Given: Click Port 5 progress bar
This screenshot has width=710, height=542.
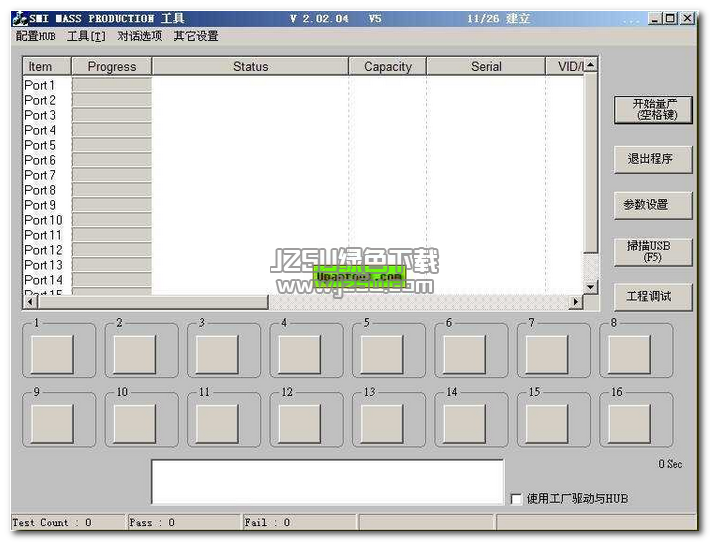Looking at the screenshot, I should pyautogui.click(x=111, y=145).
